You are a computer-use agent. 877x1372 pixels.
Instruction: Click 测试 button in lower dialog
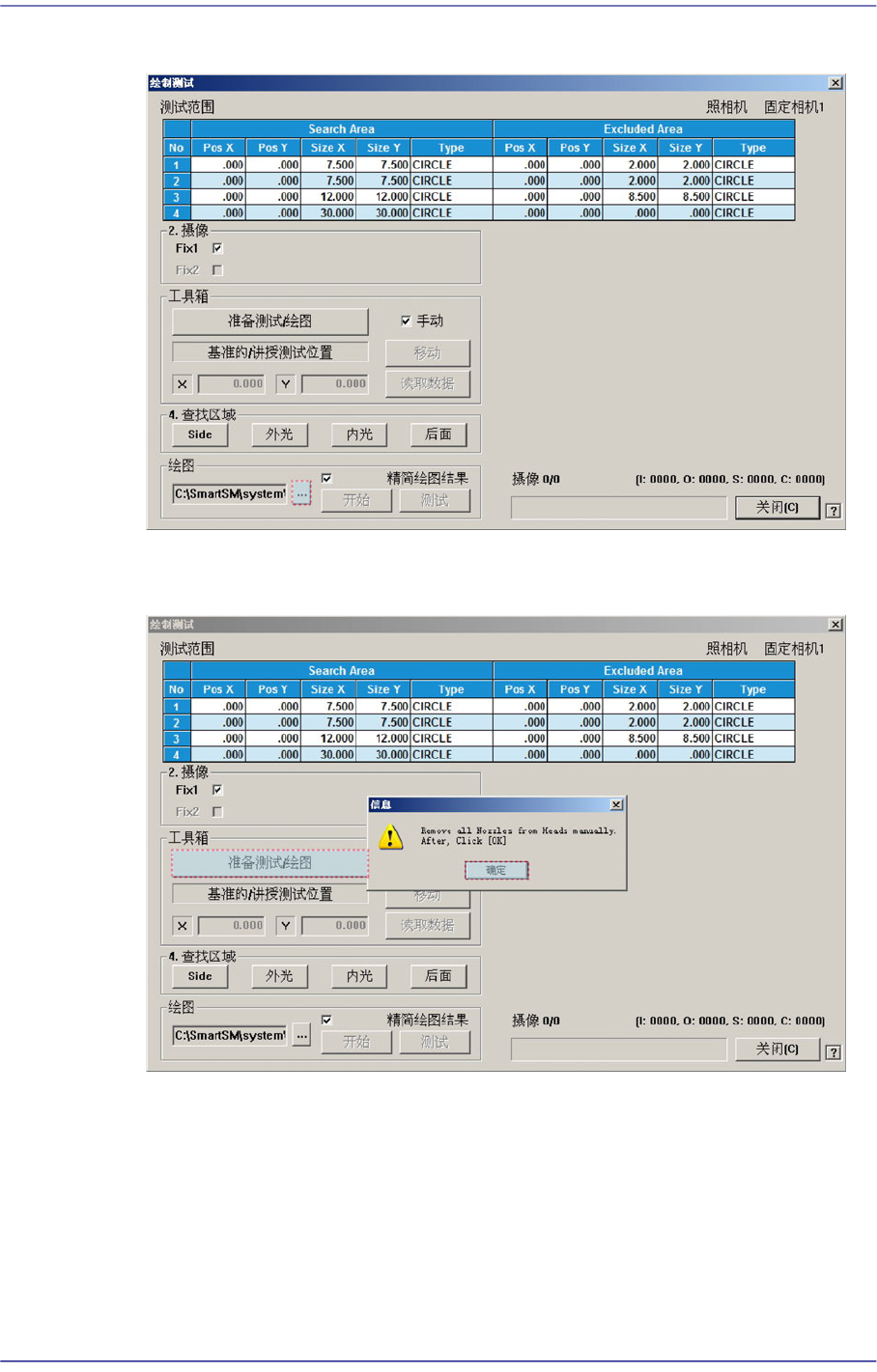coord(435,1042)
